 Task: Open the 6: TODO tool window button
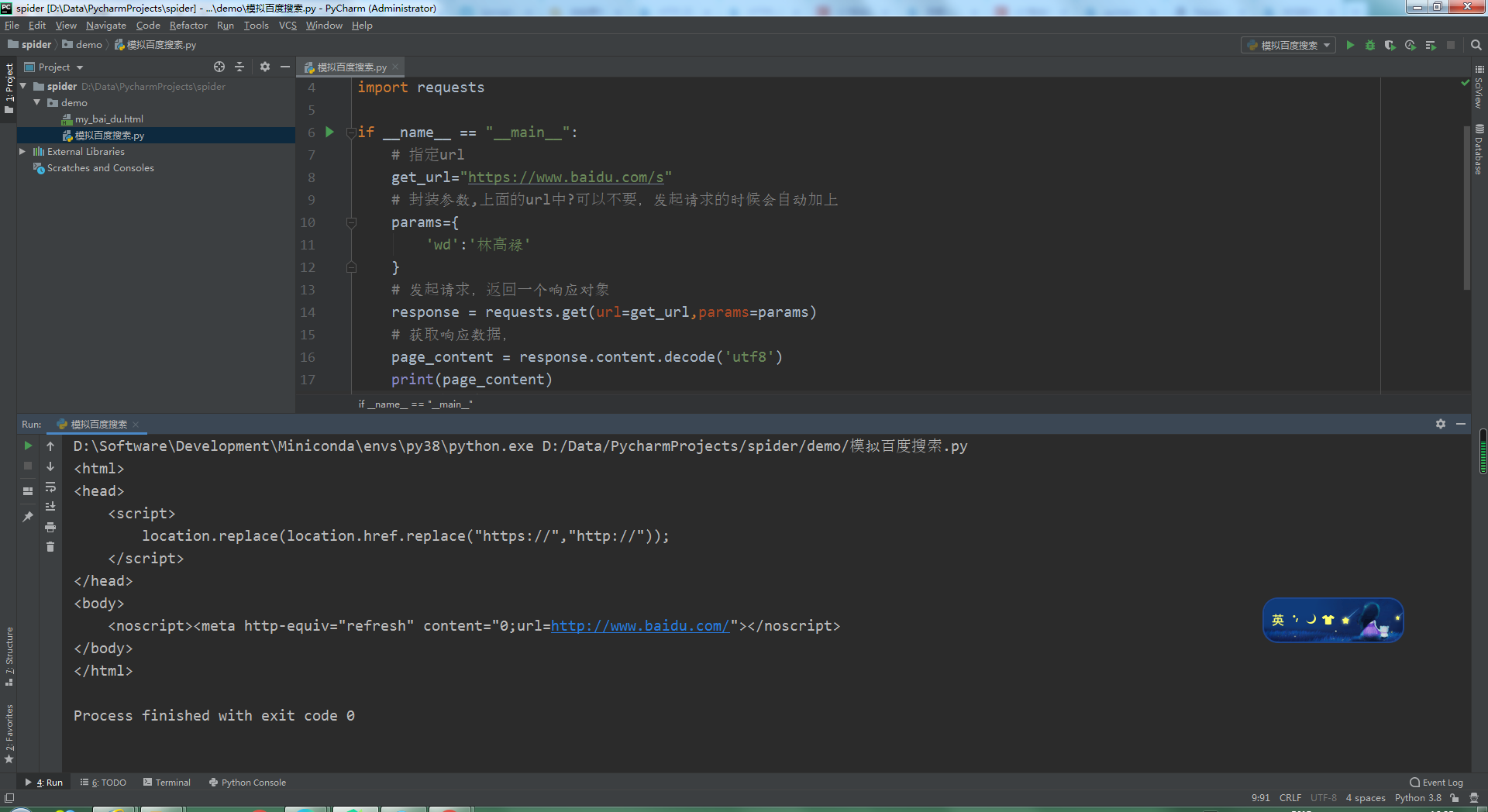[103, 783]
